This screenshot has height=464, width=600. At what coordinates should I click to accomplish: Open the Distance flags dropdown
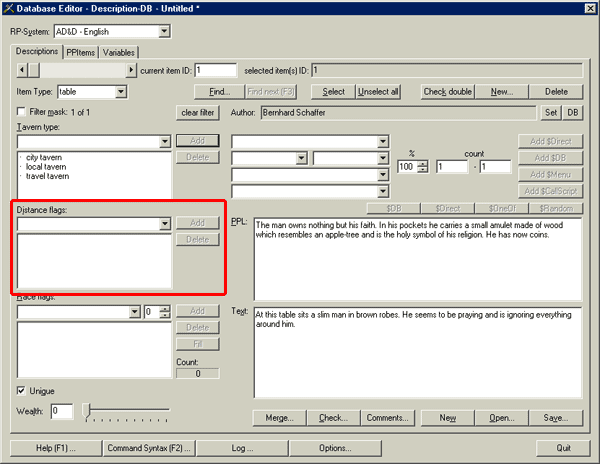165,225
